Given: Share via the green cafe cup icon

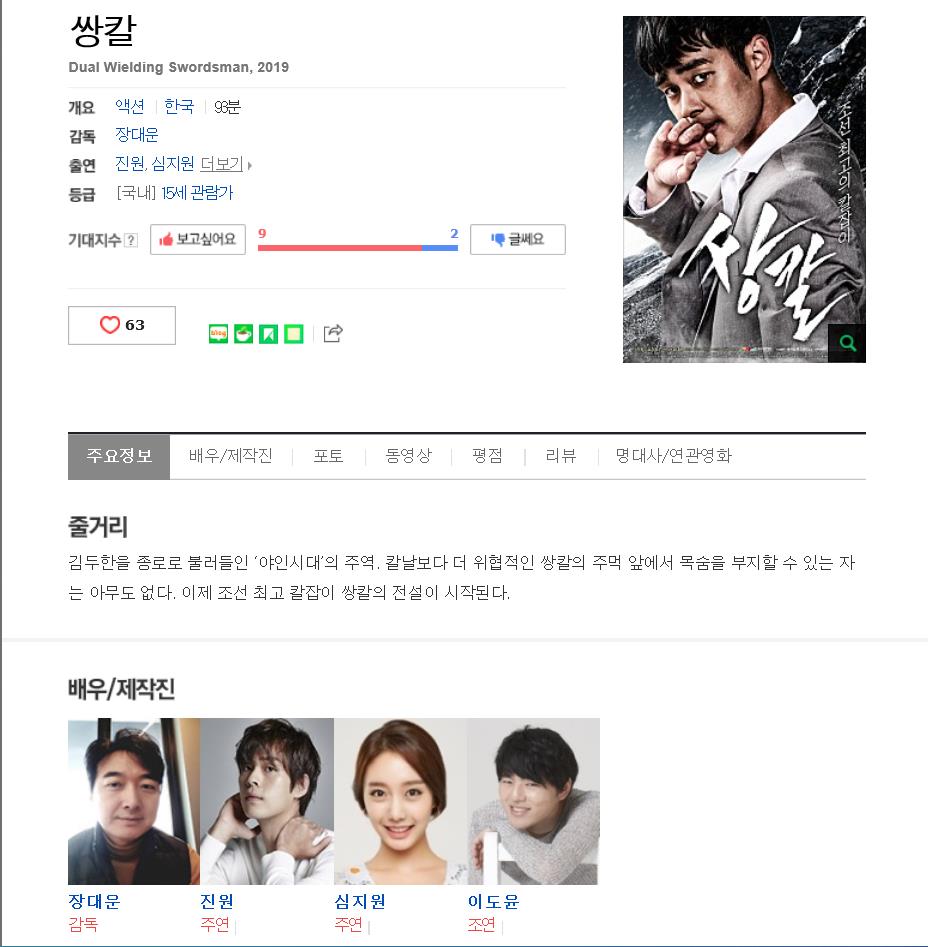Looking at the screenshot, I should pyautogui.click(x=243, y=333).
